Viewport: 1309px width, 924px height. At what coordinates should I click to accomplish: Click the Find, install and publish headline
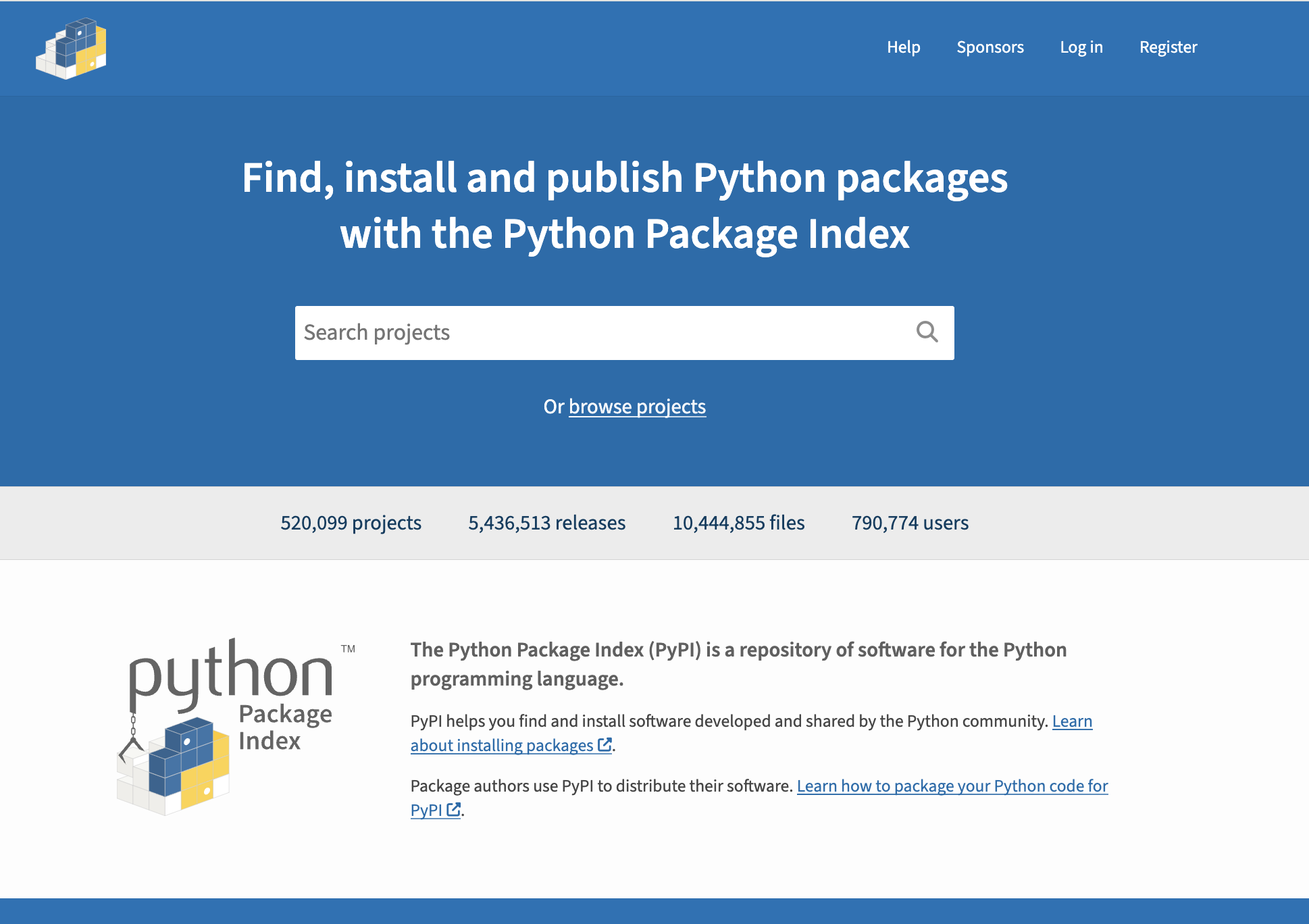pyautogui.click(x=625, y=205)
